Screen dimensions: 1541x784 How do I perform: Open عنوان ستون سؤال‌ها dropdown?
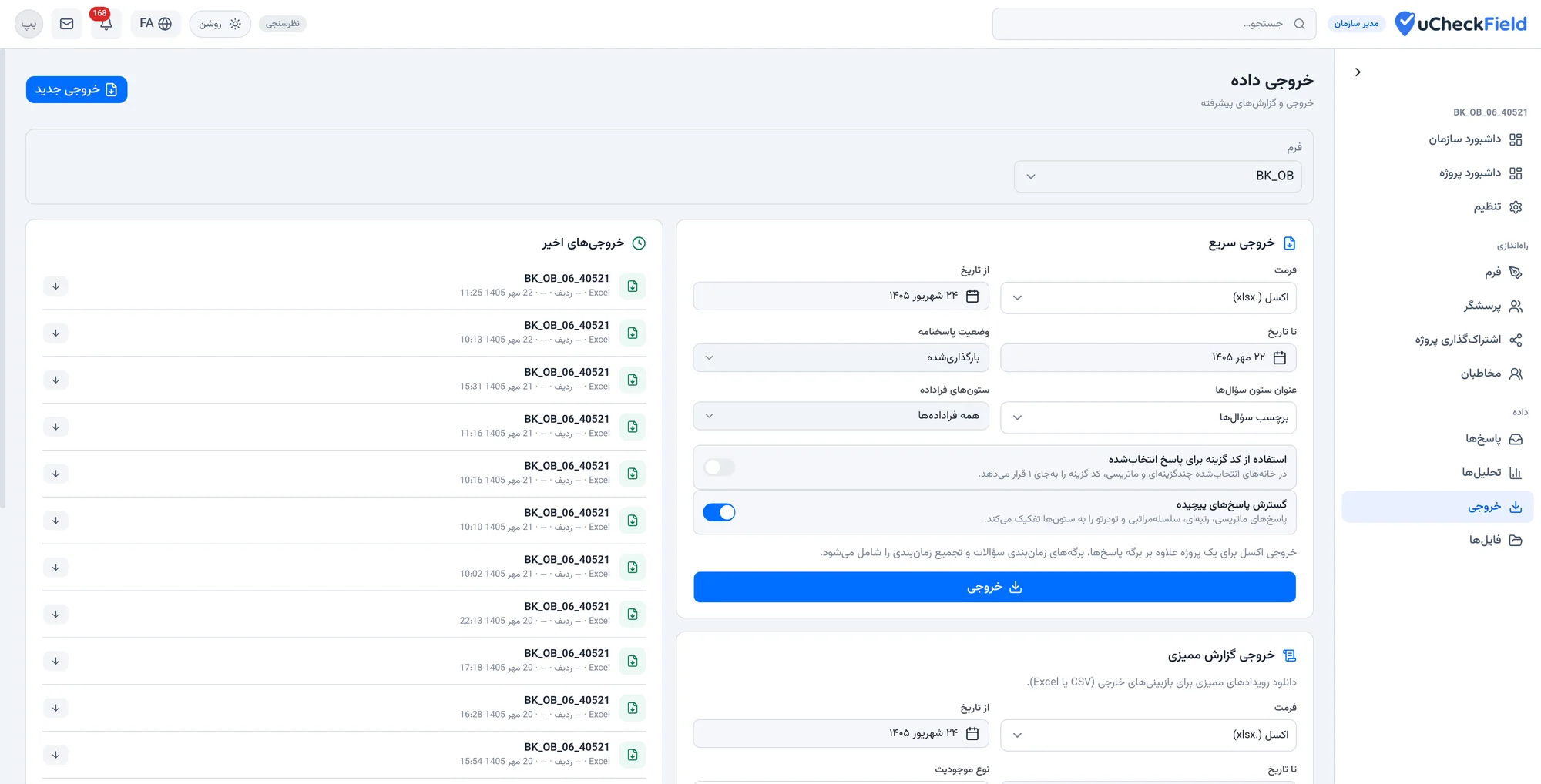1148,417
